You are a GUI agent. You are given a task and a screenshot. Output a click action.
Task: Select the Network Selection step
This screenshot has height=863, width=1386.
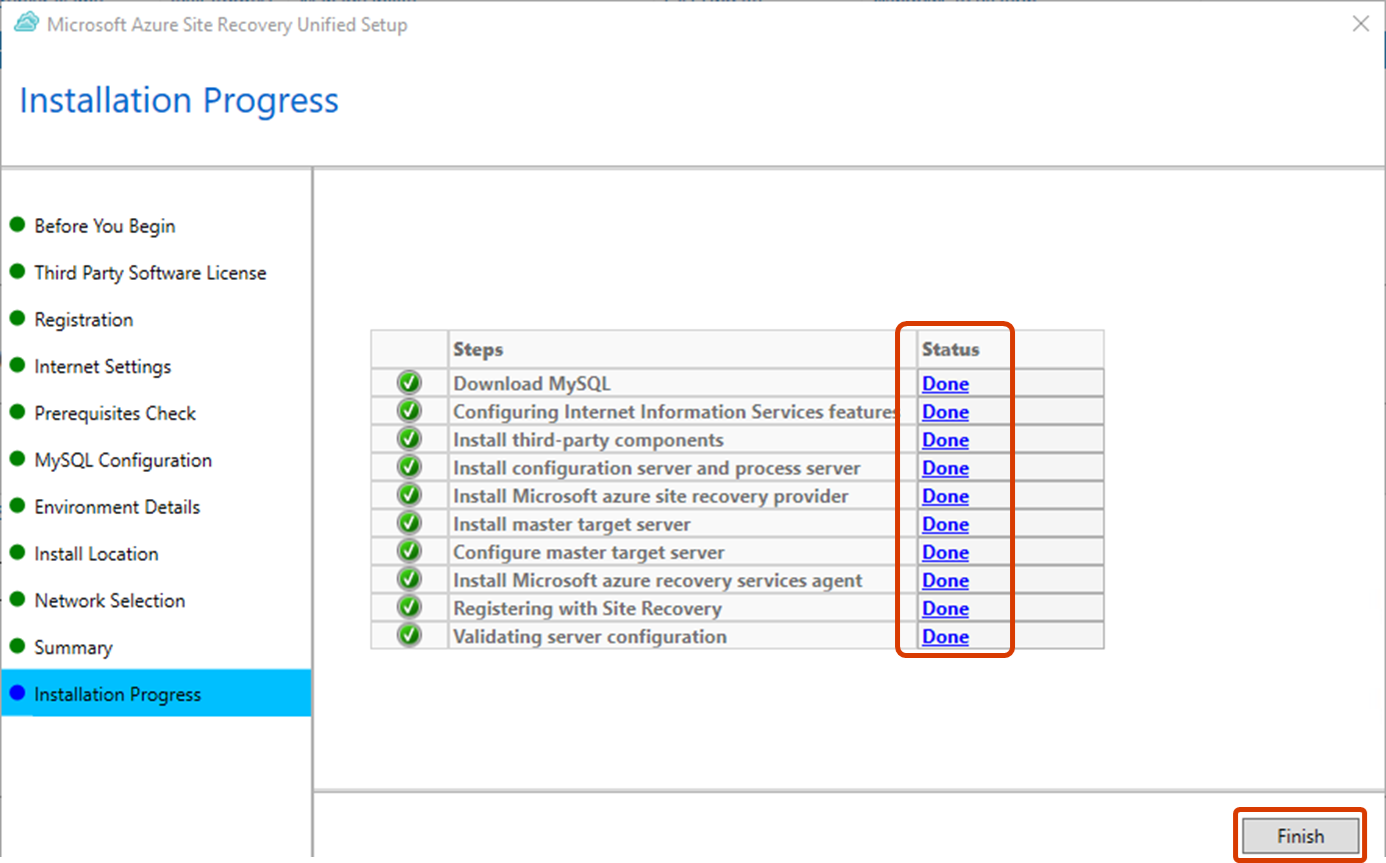110,600
